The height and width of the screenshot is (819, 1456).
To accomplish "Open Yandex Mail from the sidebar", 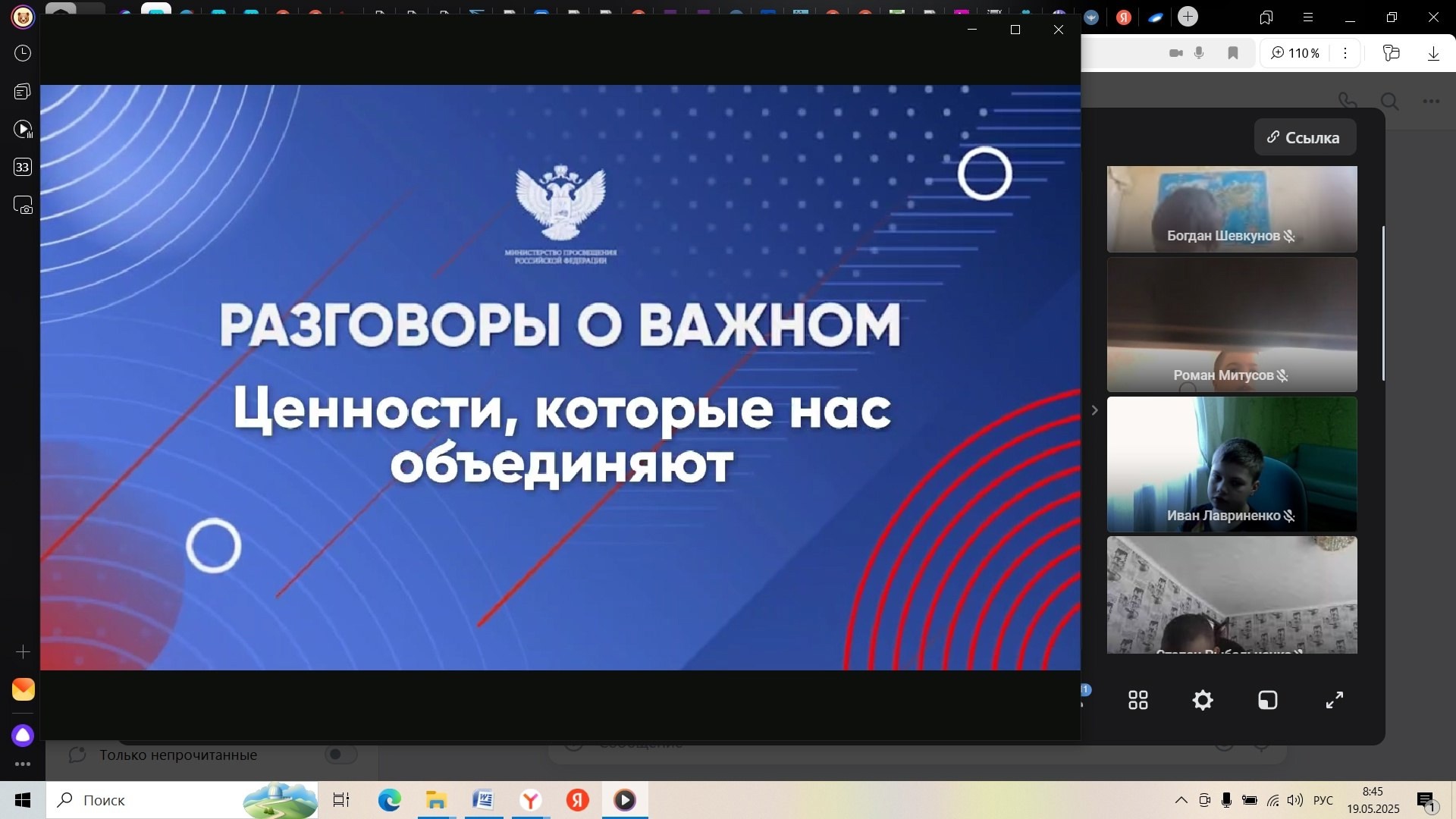I will pos(23,689).
